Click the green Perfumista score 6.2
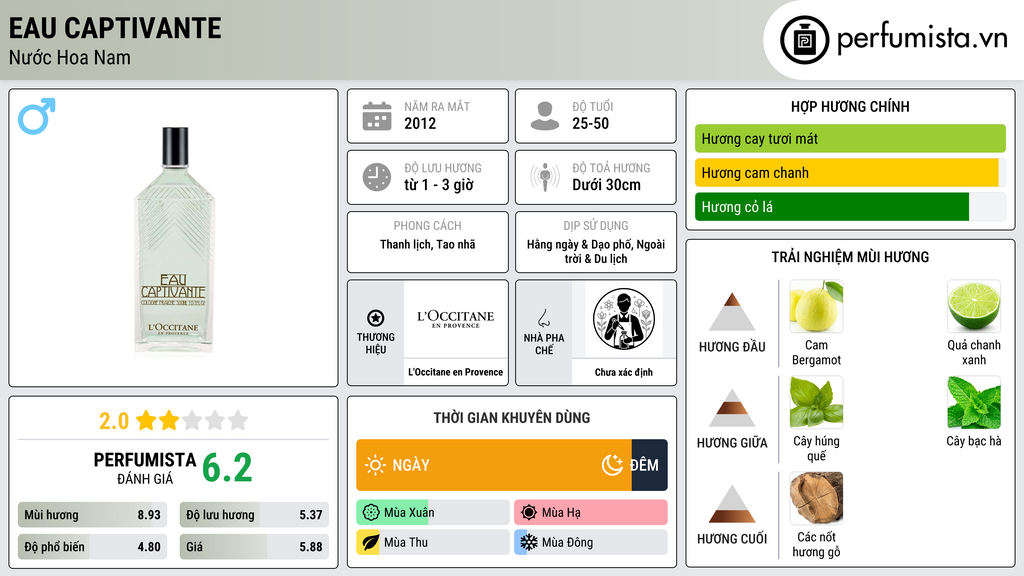Image resolution: width=1024 pixels, height=576 pixels. point(227,468)
